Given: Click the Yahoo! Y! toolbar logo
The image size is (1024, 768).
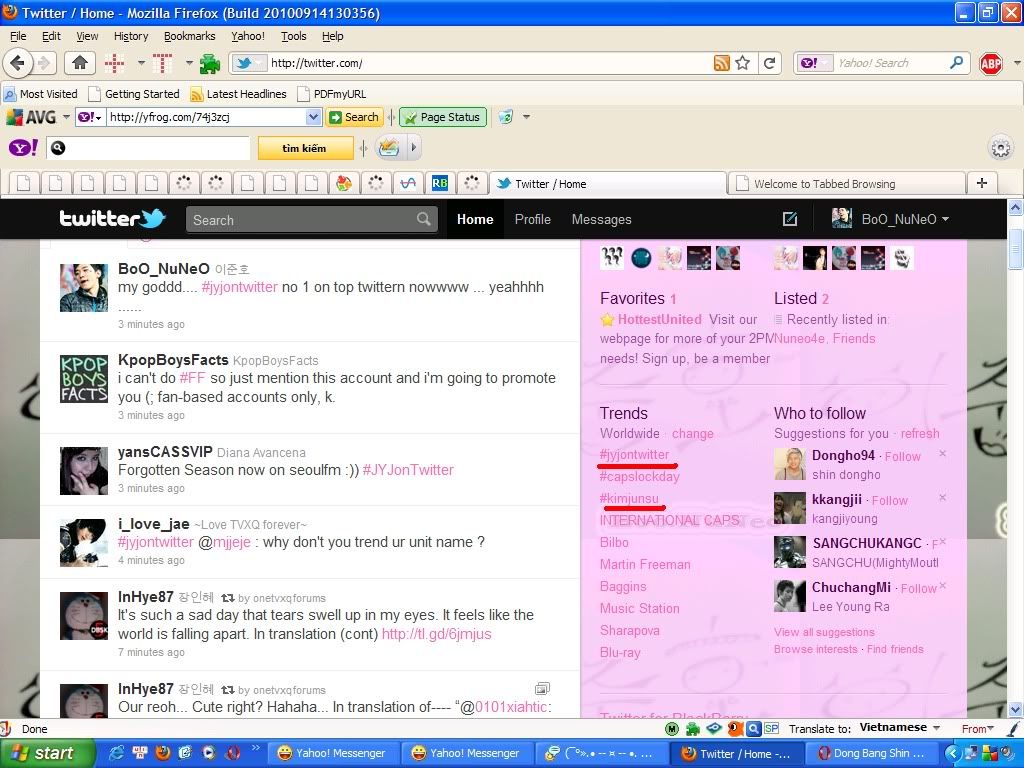Looking at the screenshot, I should (23, 148).
